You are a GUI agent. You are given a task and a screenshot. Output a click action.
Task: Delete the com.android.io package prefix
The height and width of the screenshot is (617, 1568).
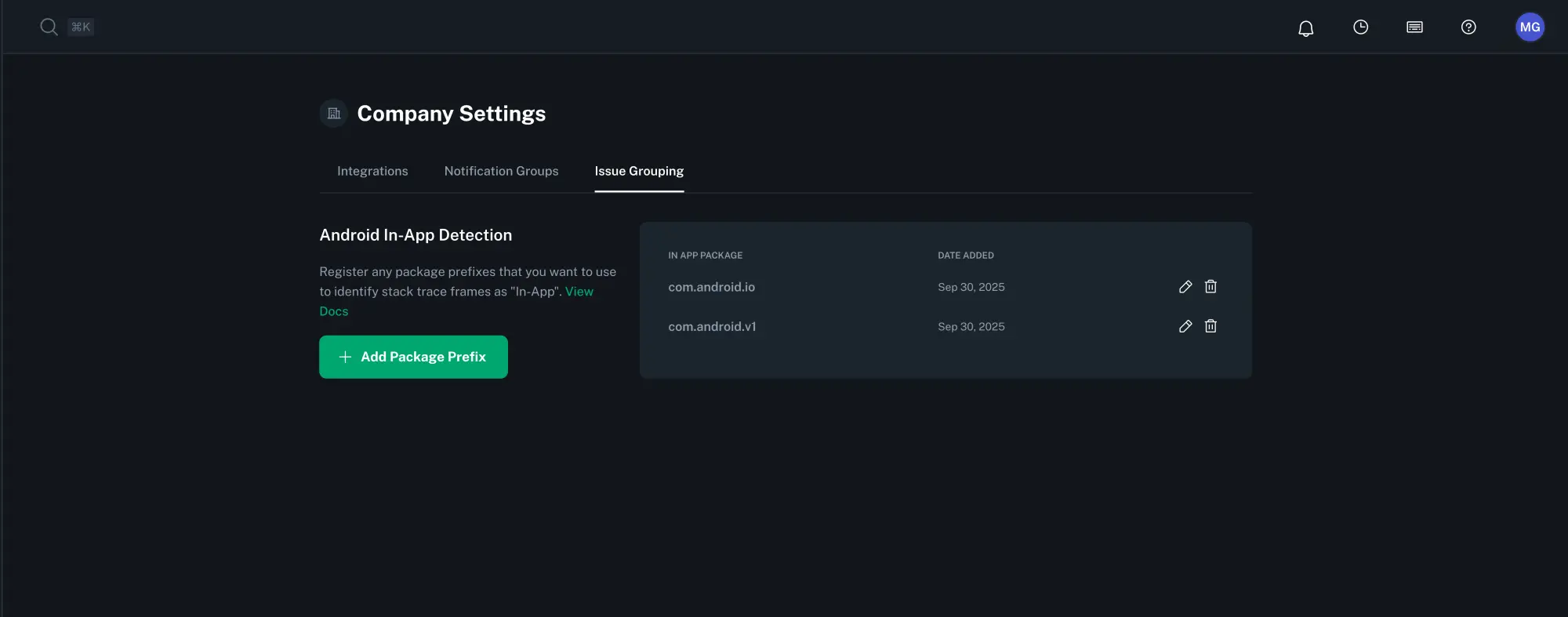click(x=1210, y=287)
